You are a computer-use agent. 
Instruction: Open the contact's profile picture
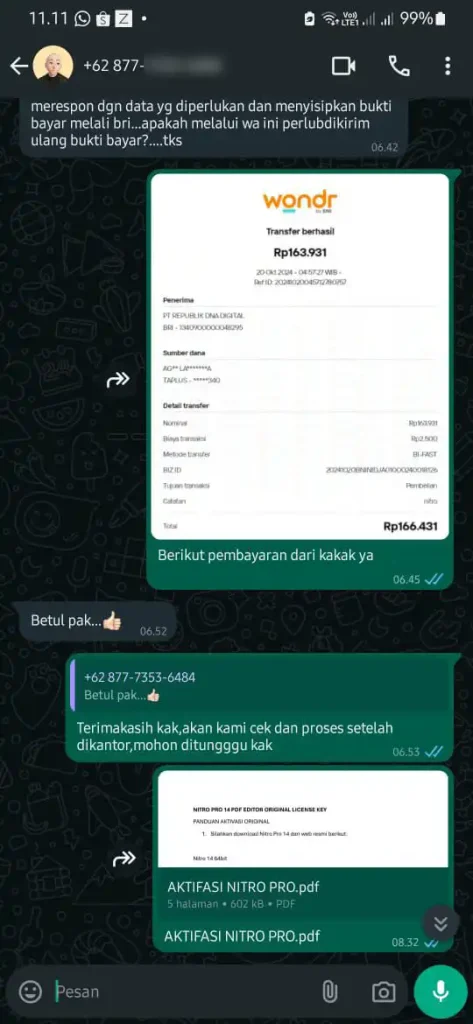click(54, 66)
